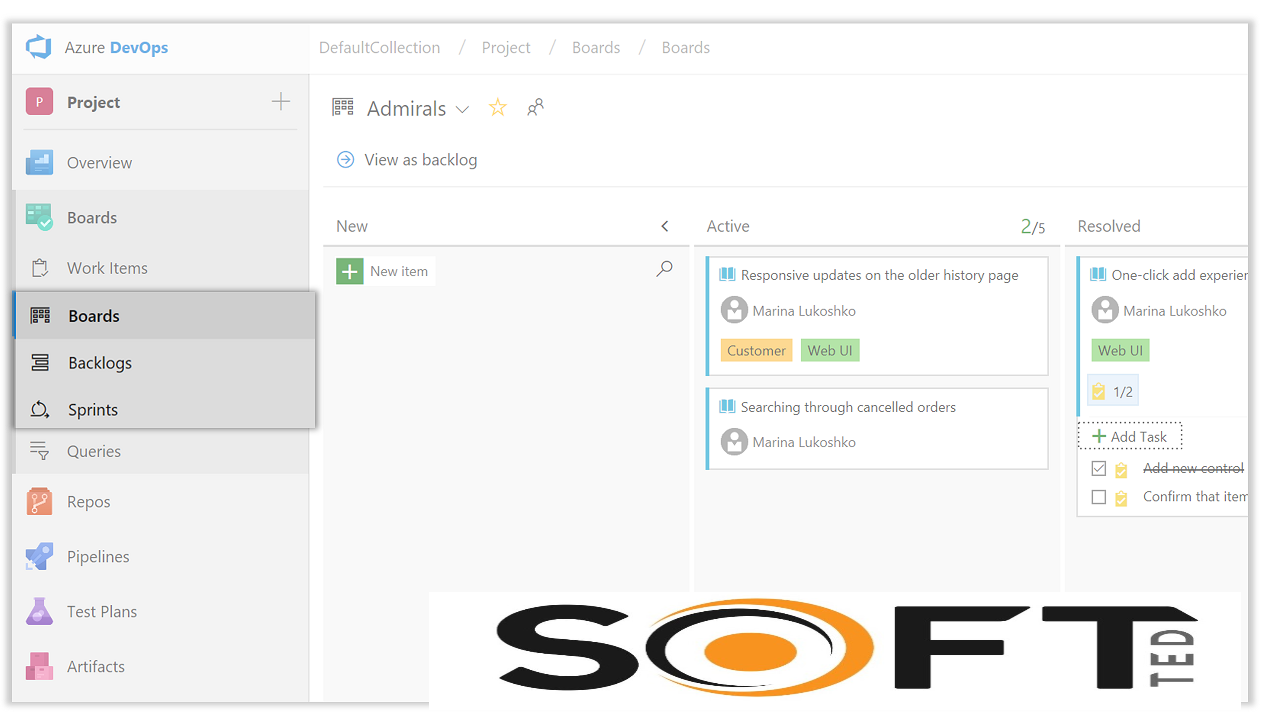Click the first Boards breadcrumb link
The image size is (1264, 720).
596,47
